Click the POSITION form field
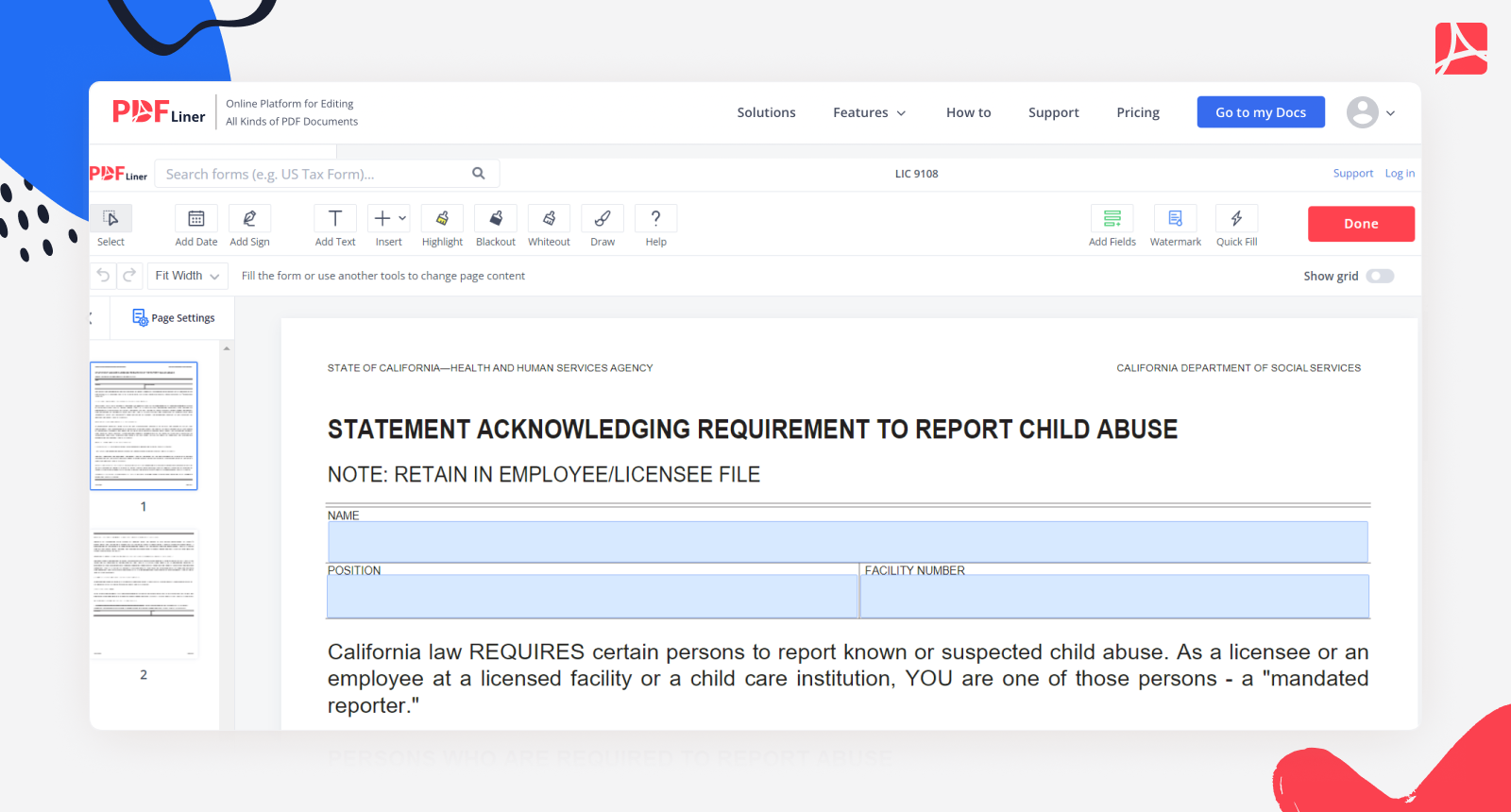This screenshot has width=1511, height=812. [592, 597]
